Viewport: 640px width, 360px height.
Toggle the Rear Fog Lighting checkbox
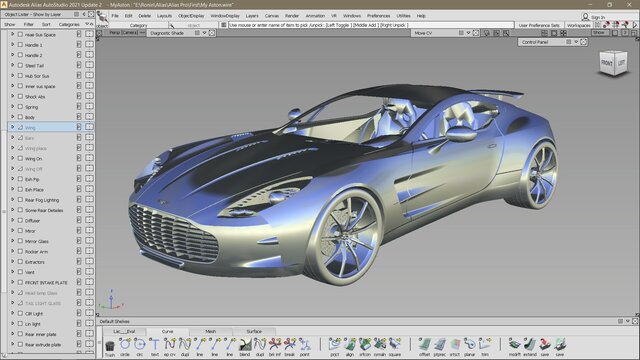(x=20, y=200)
